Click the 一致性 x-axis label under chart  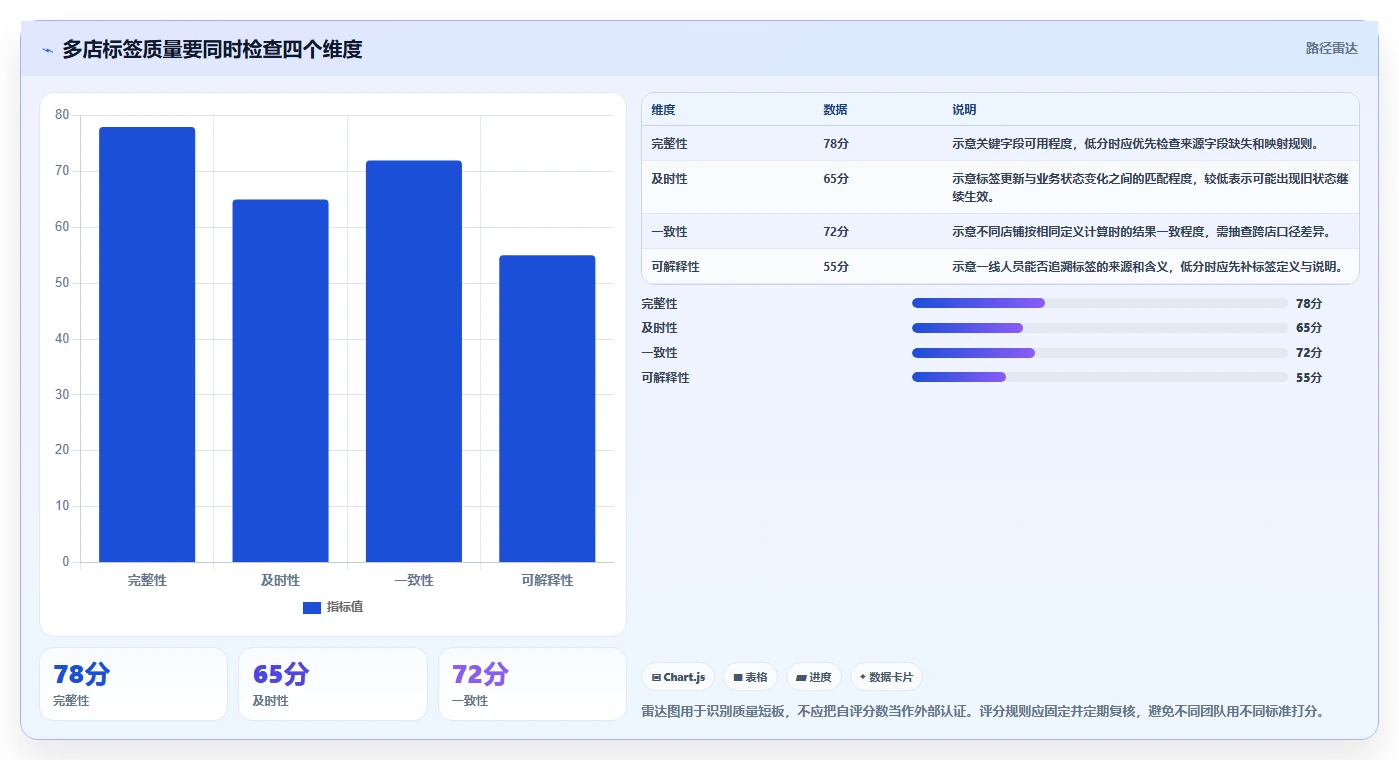click(x=414, y=580)
